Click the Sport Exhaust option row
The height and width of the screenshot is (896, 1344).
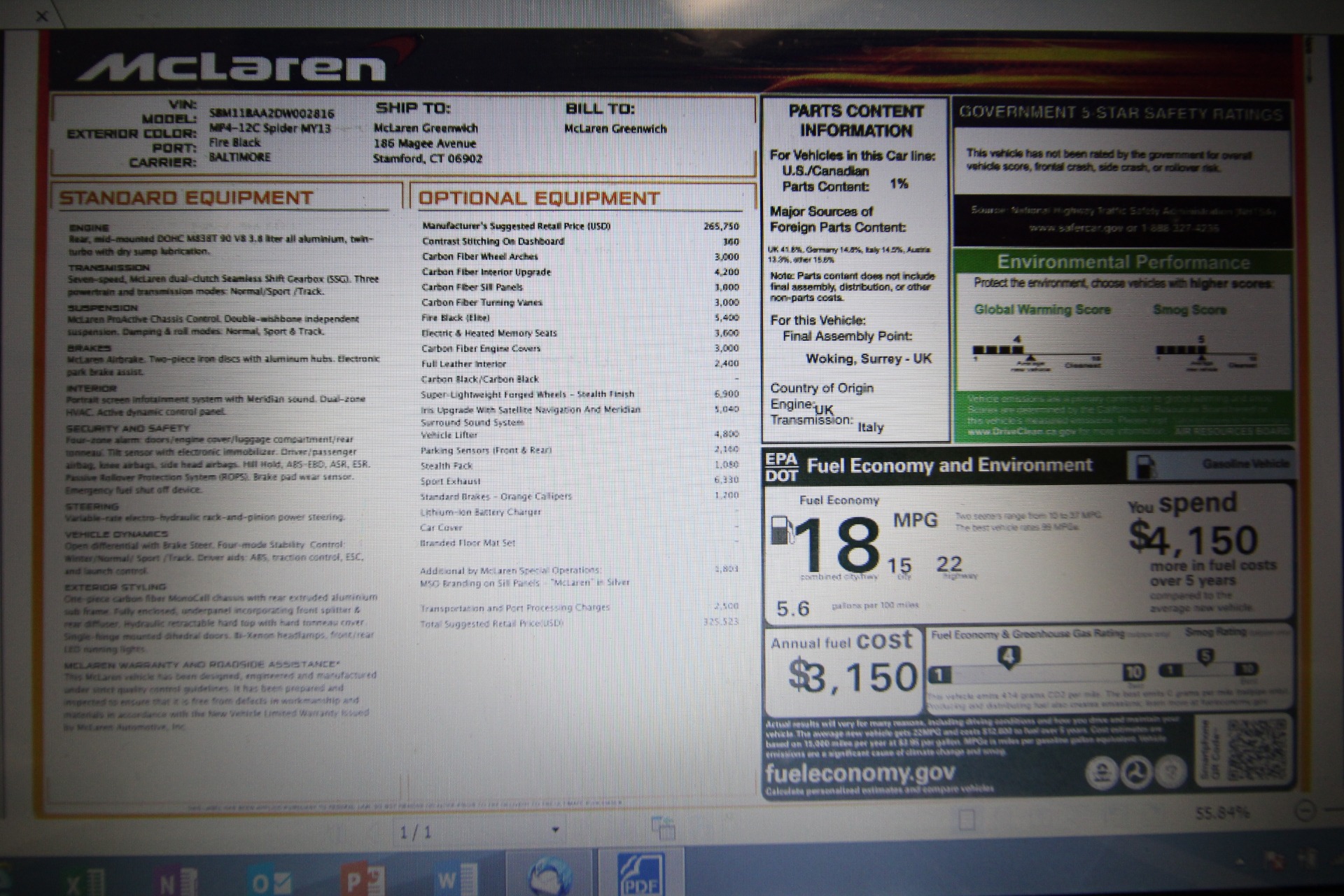(580, 481)
